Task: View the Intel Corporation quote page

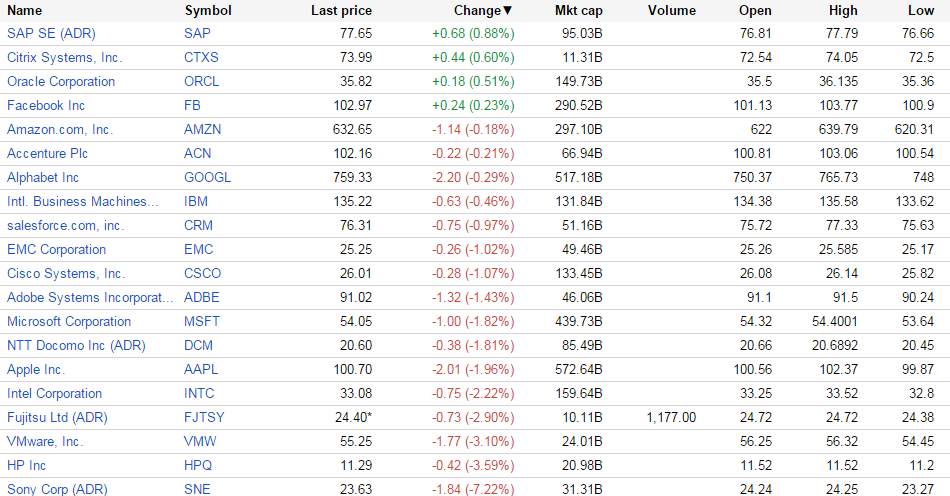Action: click(x=54, y=394)
